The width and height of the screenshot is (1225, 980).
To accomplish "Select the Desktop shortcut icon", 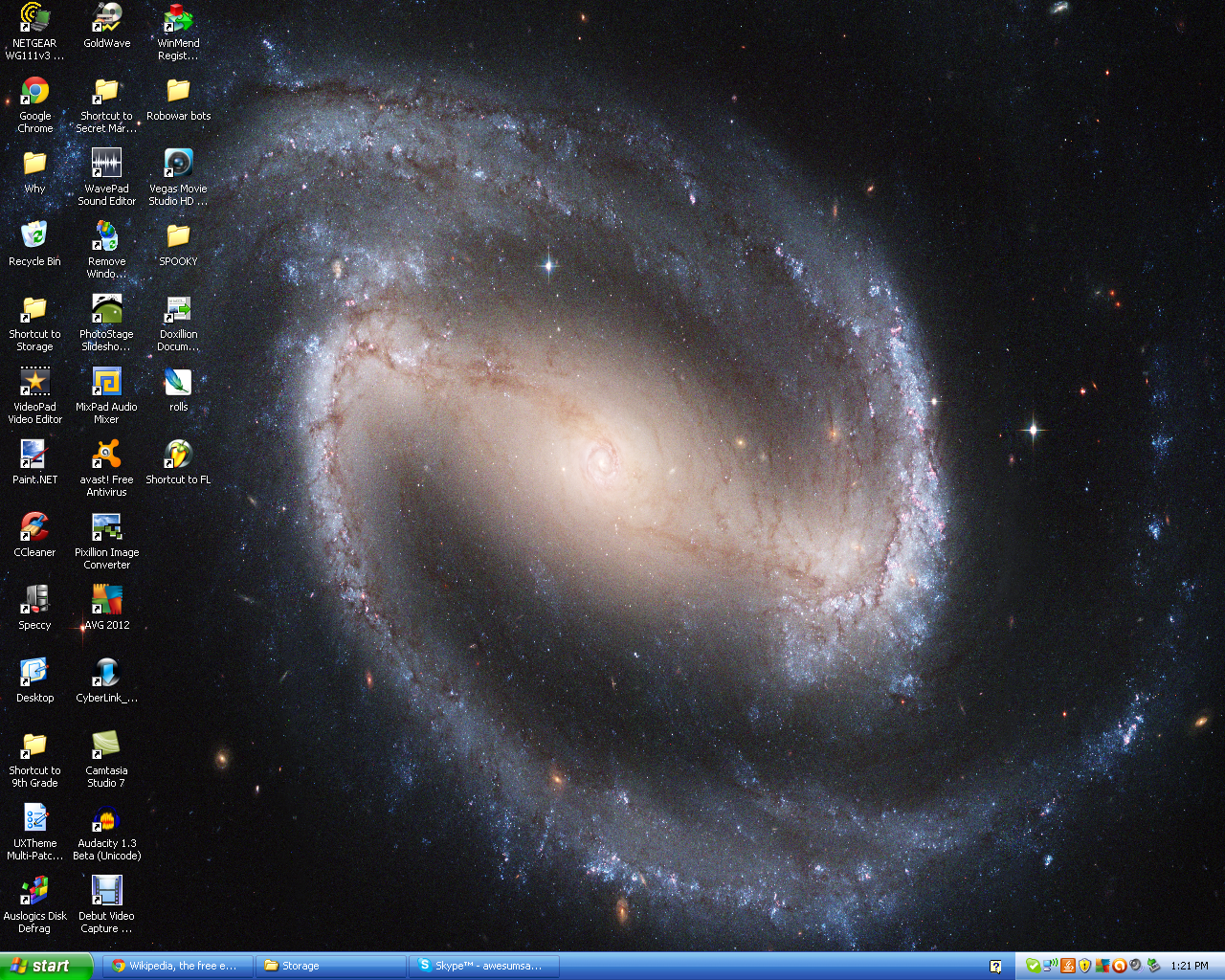I will pyautogui.click(x=34, y=680).
